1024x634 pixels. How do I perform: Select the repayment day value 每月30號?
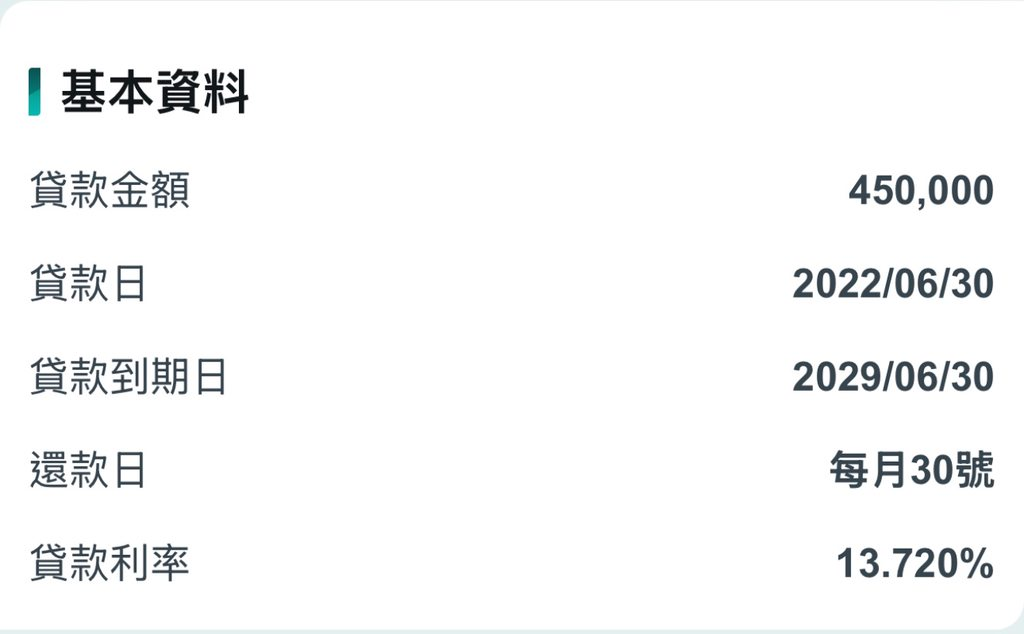coord(911,471)
